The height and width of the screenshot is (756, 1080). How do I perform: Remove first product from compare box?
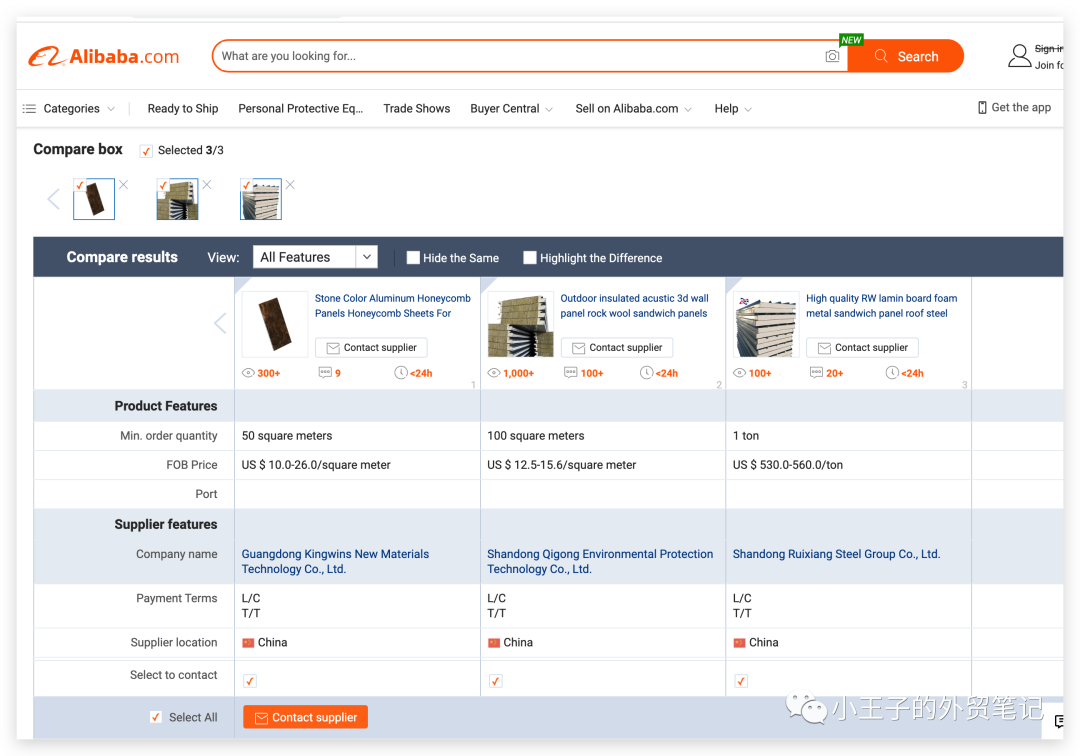coord(124,185)
